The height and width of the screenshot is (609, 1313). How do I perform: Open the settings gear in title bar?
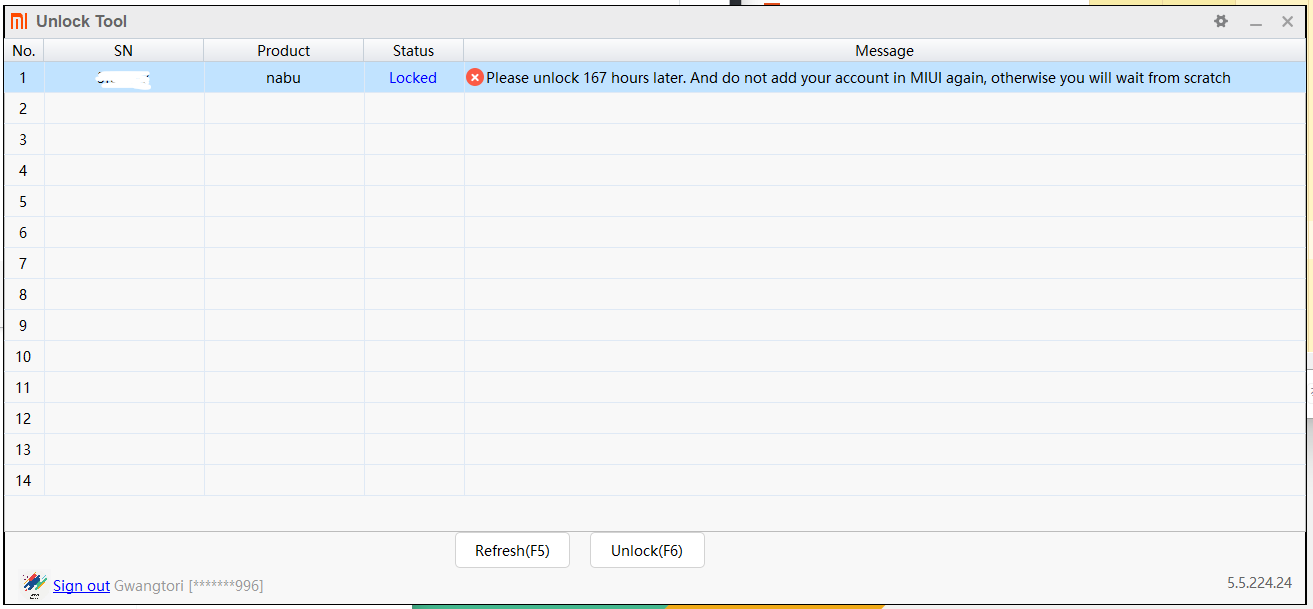click(x=1221, y=21)
